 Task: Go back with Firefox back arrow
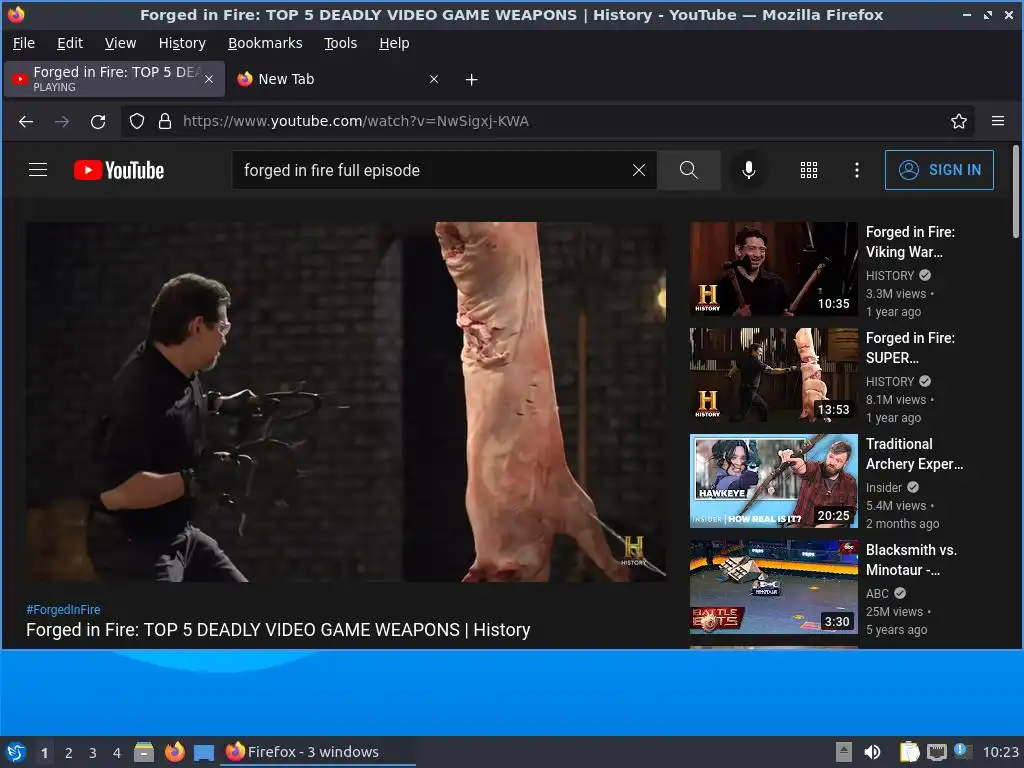pyautogui.click(x=26, y=121)
